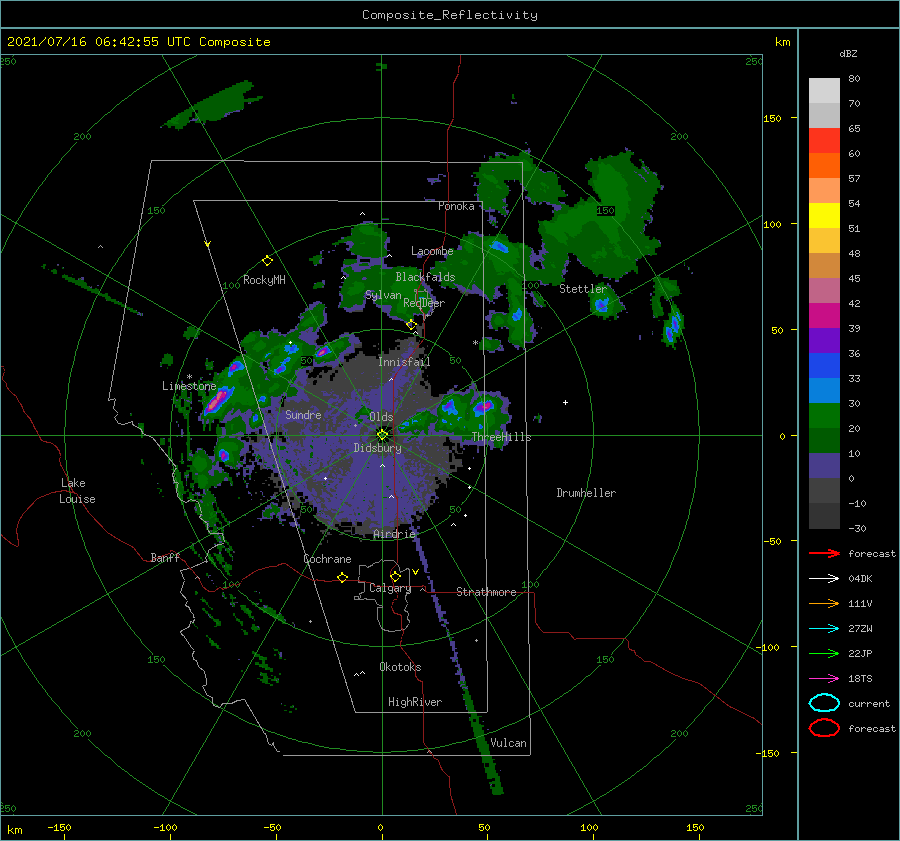Select the orange 111V arrow legend entry
Image resolution: width=900 pixels, height=841 pixels.
pyautogui.click(x=824, y=603)
